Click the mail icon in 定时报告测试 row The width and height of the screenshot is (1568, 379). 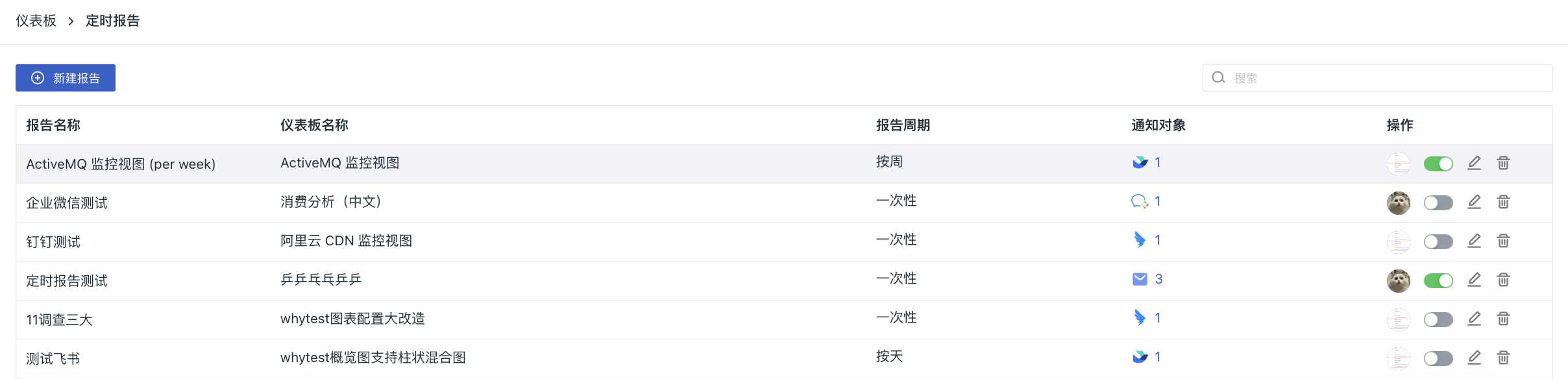(x=1140, y=279)
